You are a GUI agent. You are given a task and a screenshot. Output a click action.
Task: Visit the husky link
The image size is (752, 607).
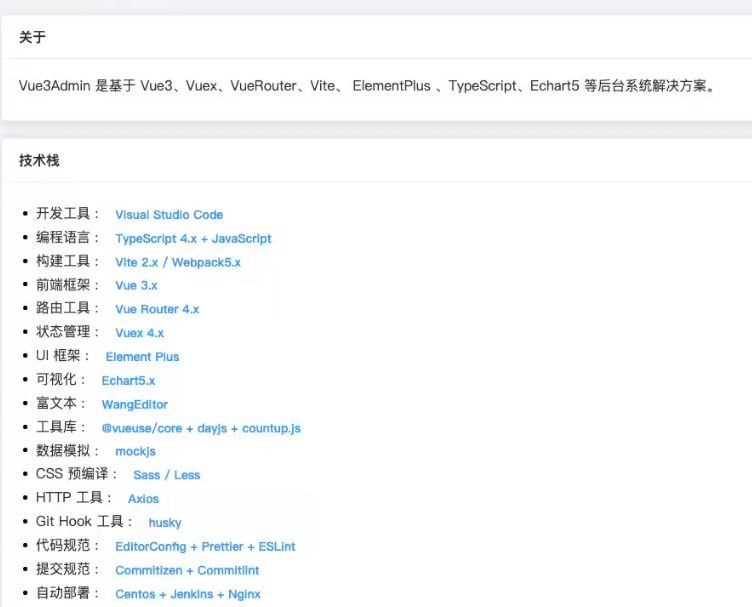(x=165, y=523)
